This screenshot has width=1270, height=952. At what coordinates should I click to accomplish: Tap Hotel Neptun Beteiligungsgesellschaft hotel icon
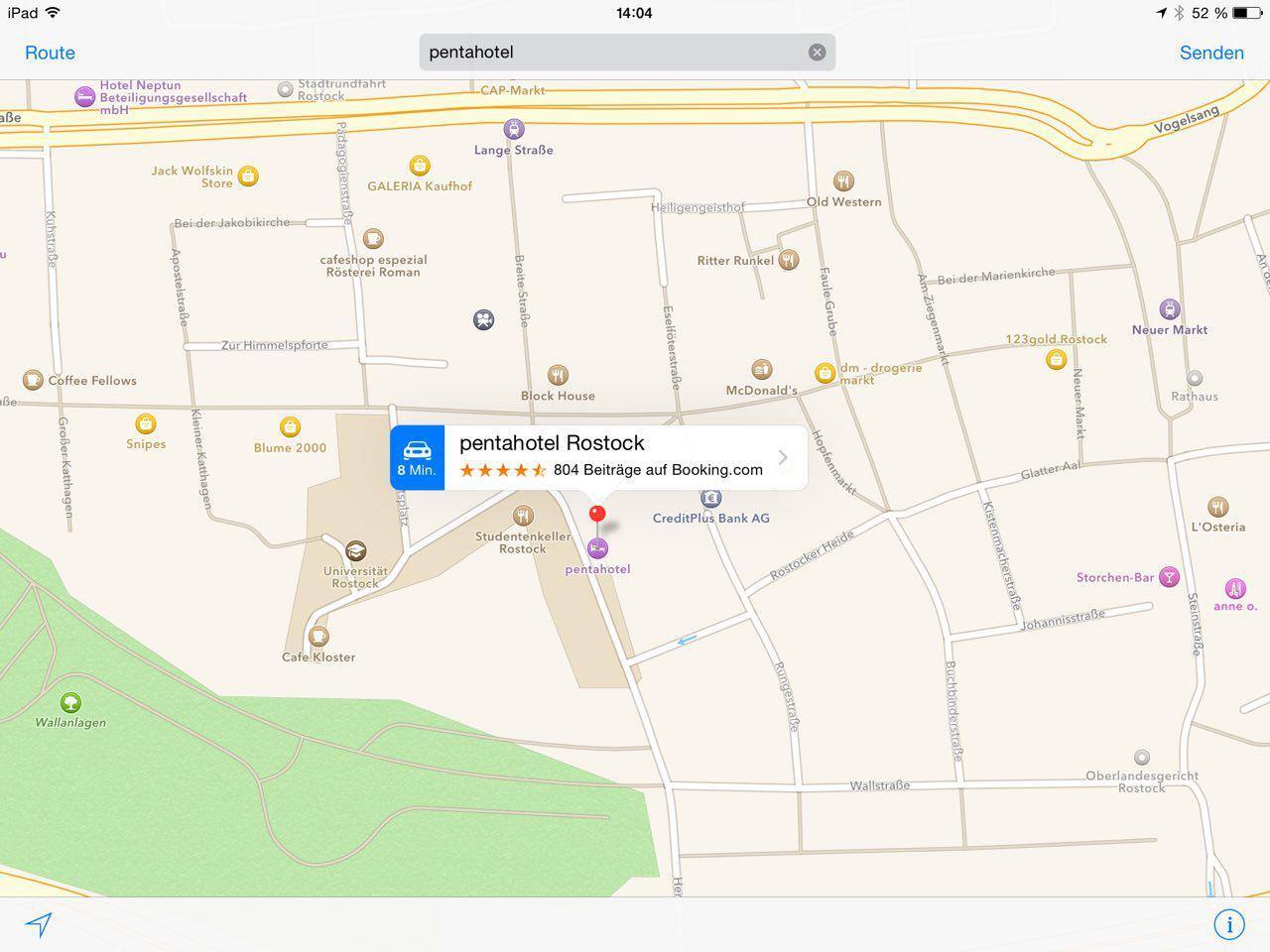[x=85, y=97]
